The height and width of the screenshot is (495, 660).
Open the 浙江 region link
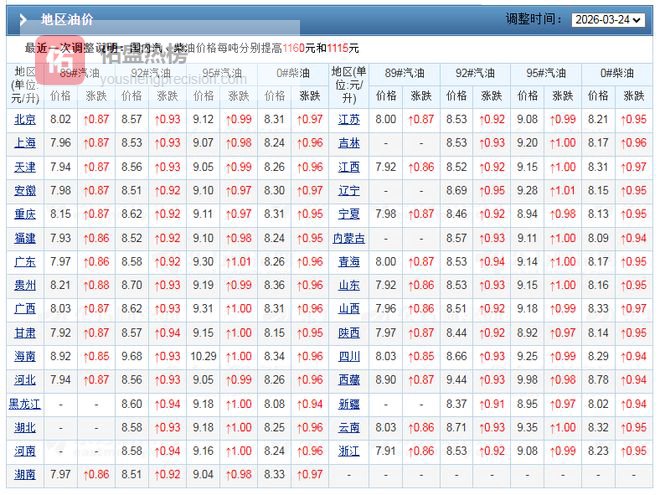pos(348,451)
